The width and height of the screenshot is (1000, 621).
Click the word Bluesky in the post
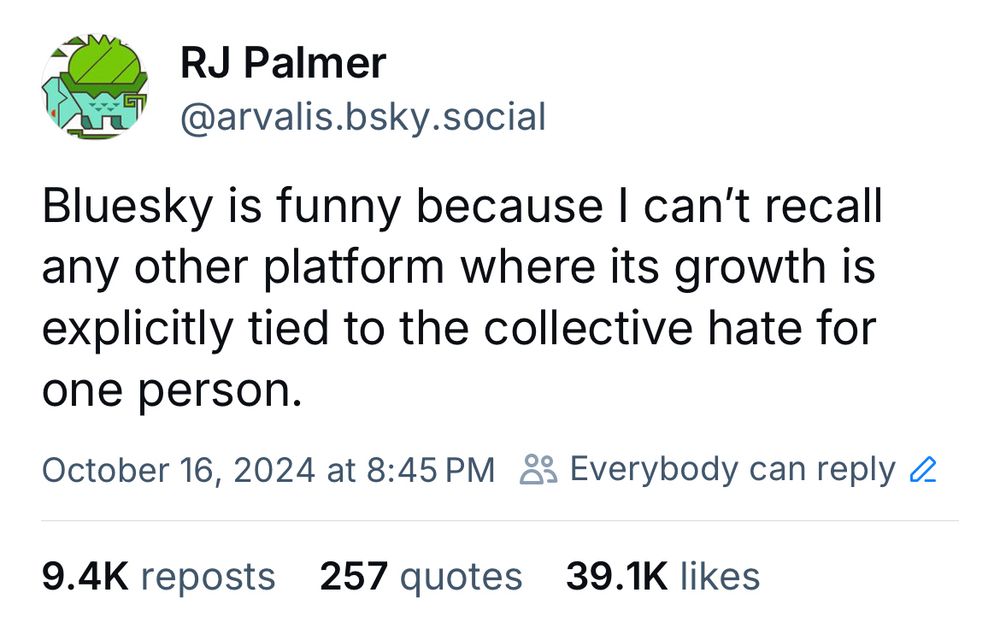pos(128,207)
